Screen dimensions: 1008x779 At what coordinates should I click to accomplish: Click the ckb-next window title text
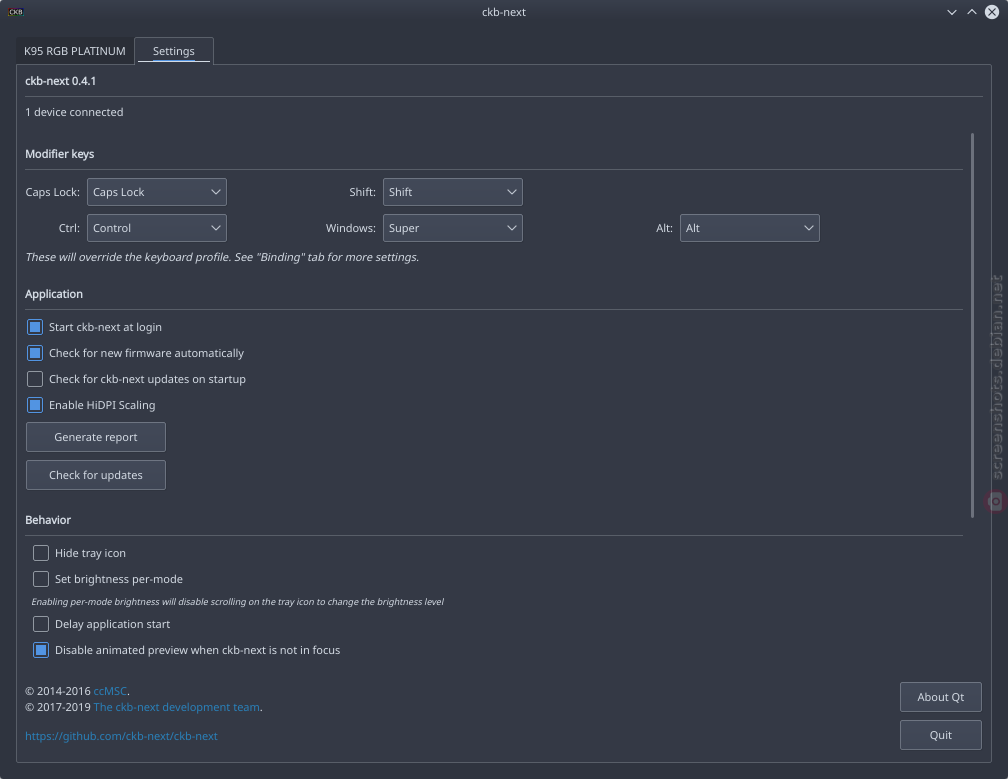pos(504,12)
